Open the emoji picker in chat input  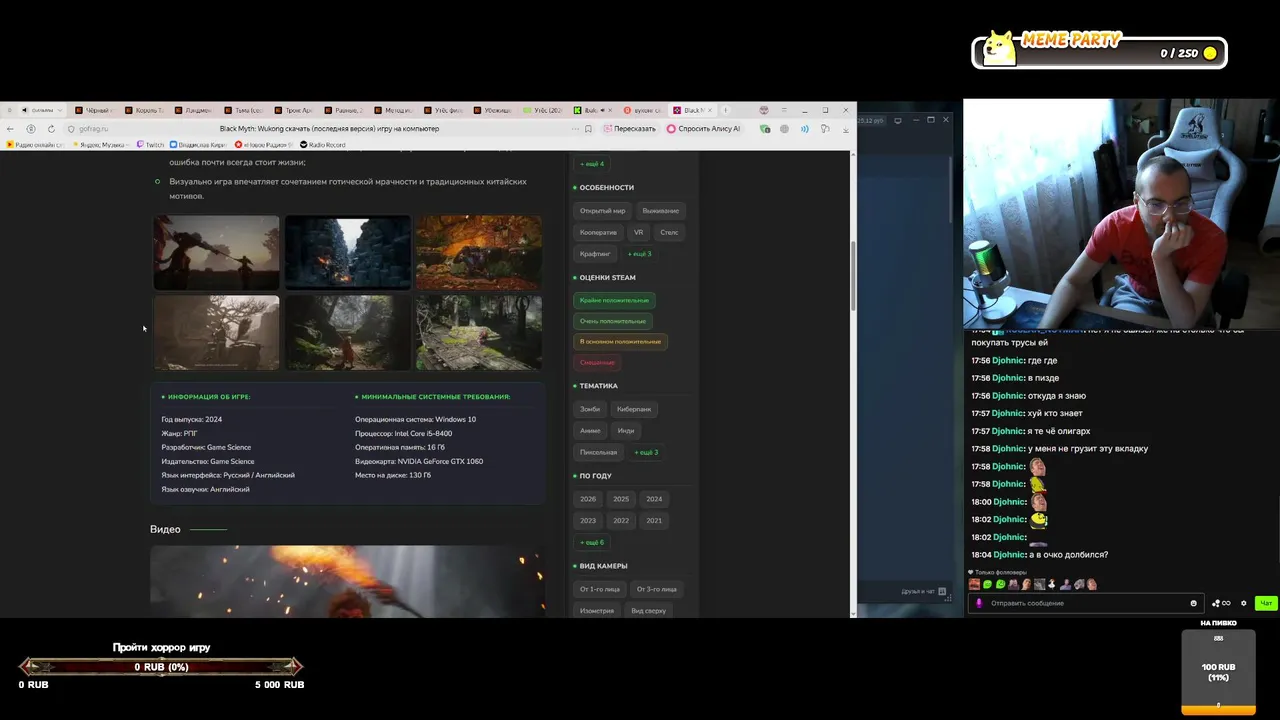pyautogui.click(x=1193, y=603)
